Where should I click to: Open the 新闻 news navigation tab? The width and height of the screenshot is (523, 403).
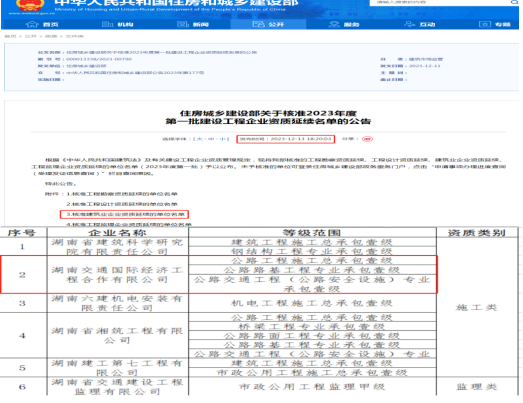193,24
